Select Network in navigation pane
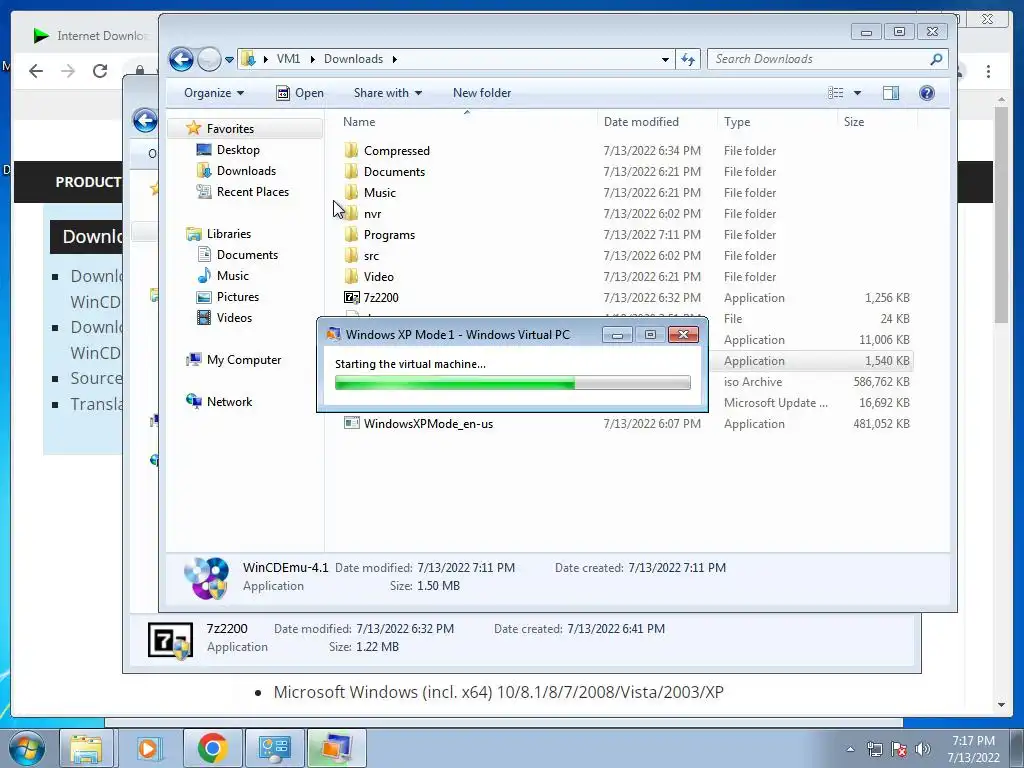 229,402
